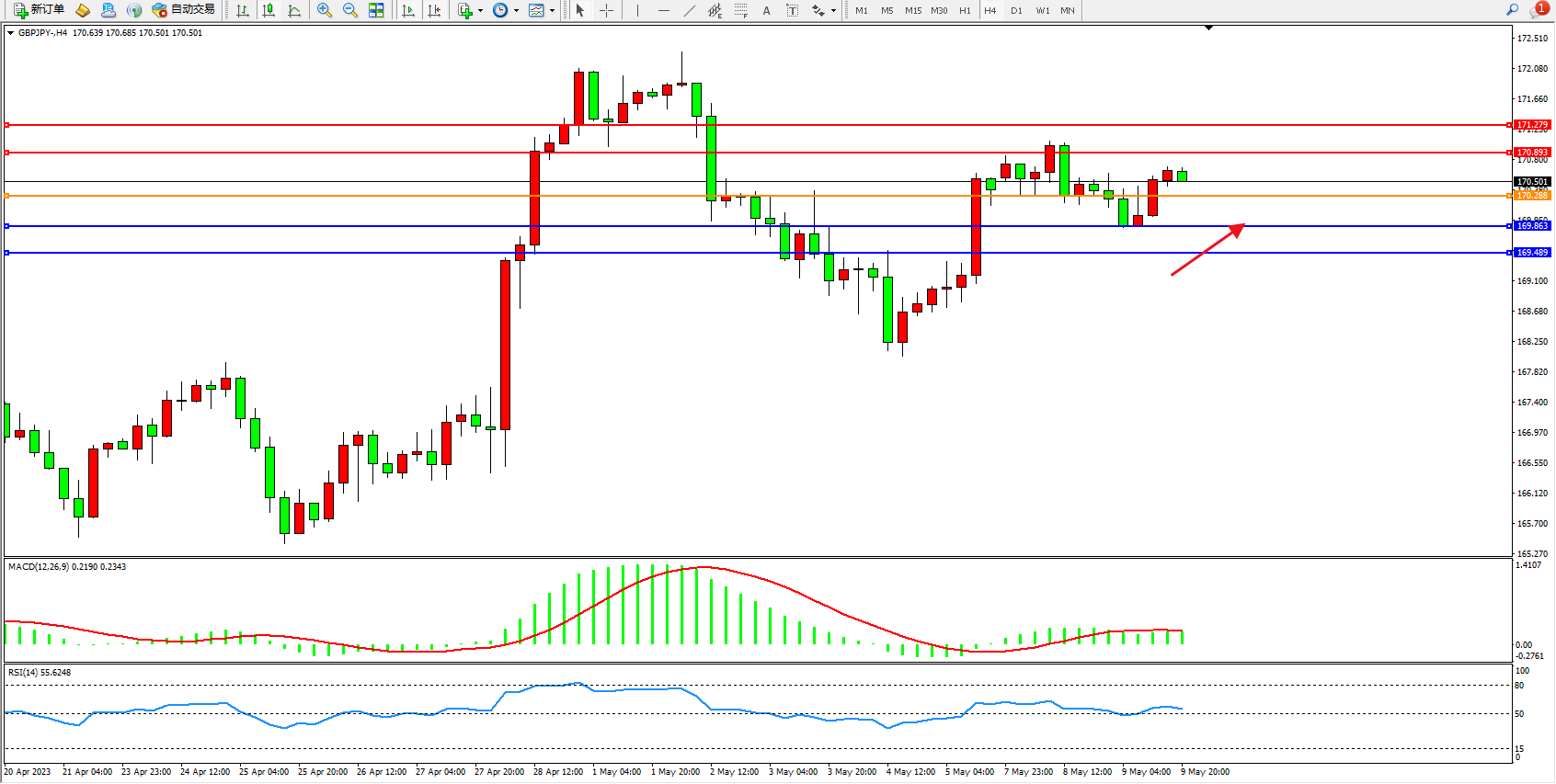The image size is (1556, 784).
Task: Switch to the D1 timeframe
Action: pyautogui.click(x=1016, y=10)
